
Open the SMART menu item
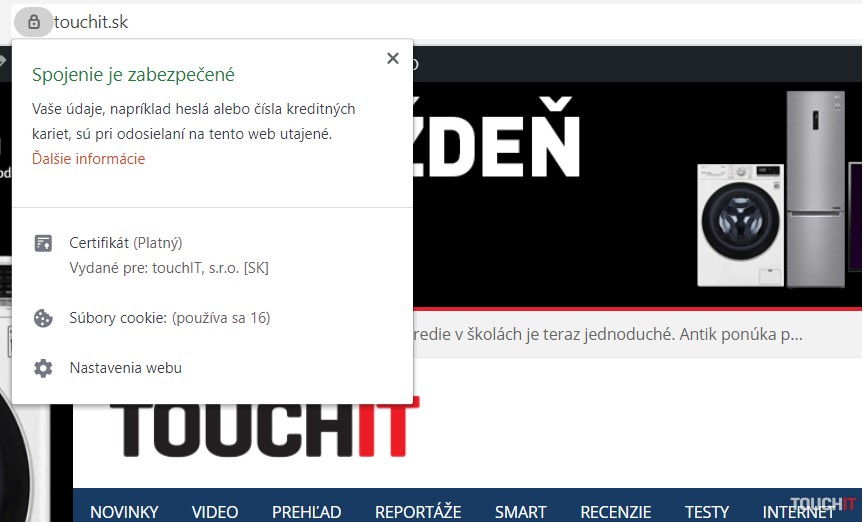520,512
